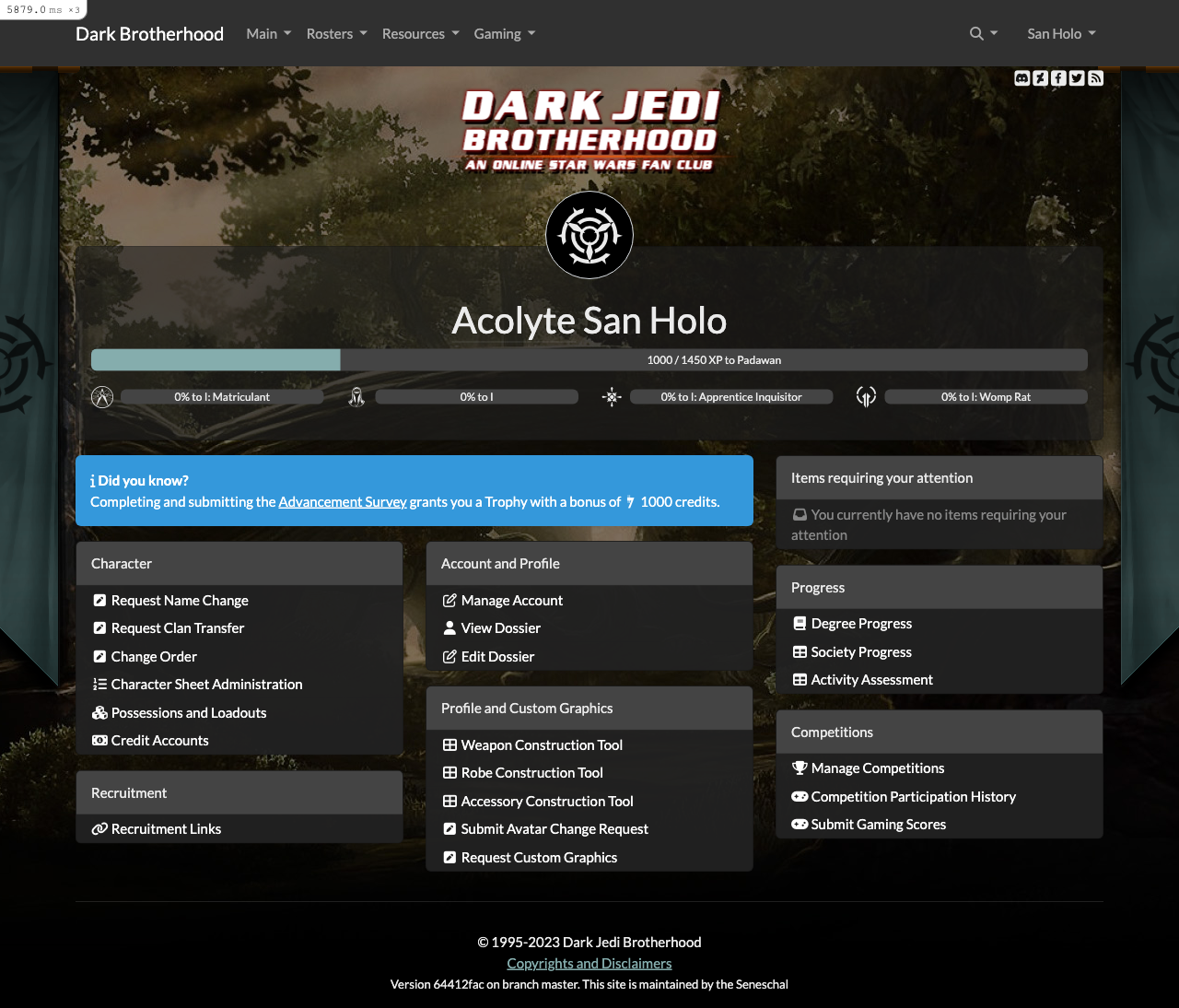This screenshot has height=1008, width=1179.
Task: Follow the Advancement Survey link
Action: 343,502
